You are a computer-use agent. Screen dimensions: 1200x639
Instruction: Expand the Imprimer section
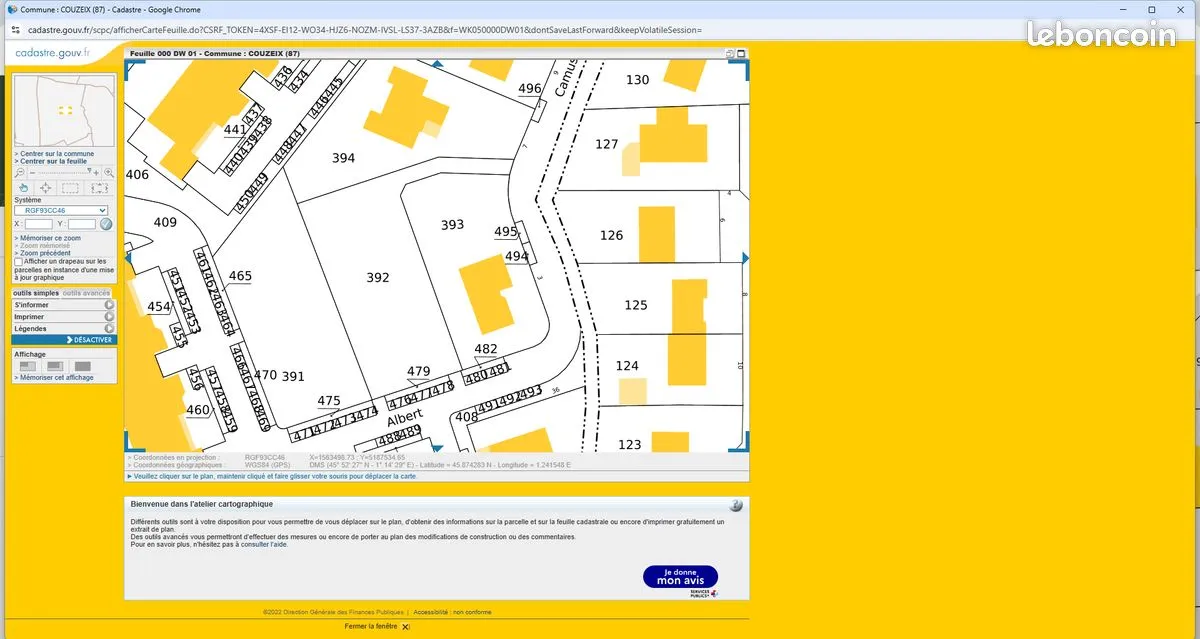[64, 317]
